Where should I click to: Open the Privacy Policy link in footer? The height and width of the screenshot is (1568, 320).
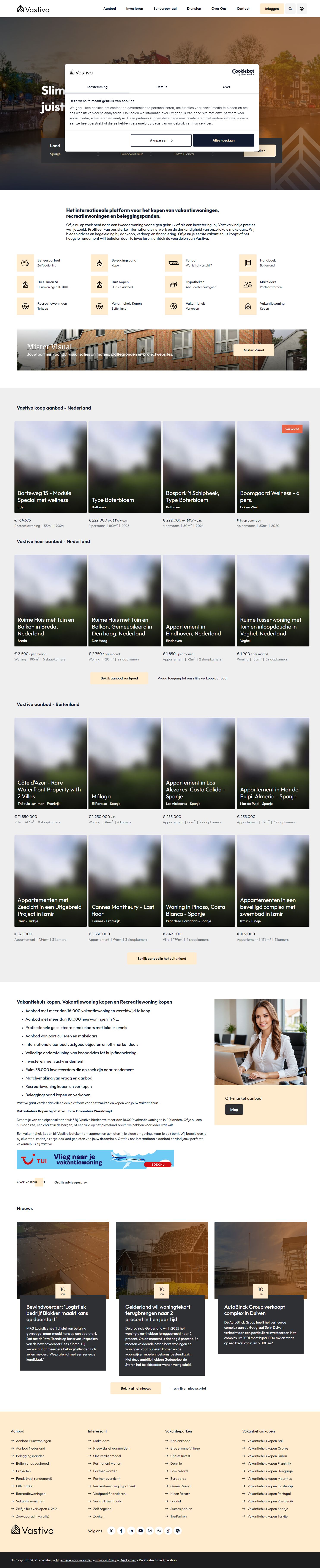click(106, 1560)
